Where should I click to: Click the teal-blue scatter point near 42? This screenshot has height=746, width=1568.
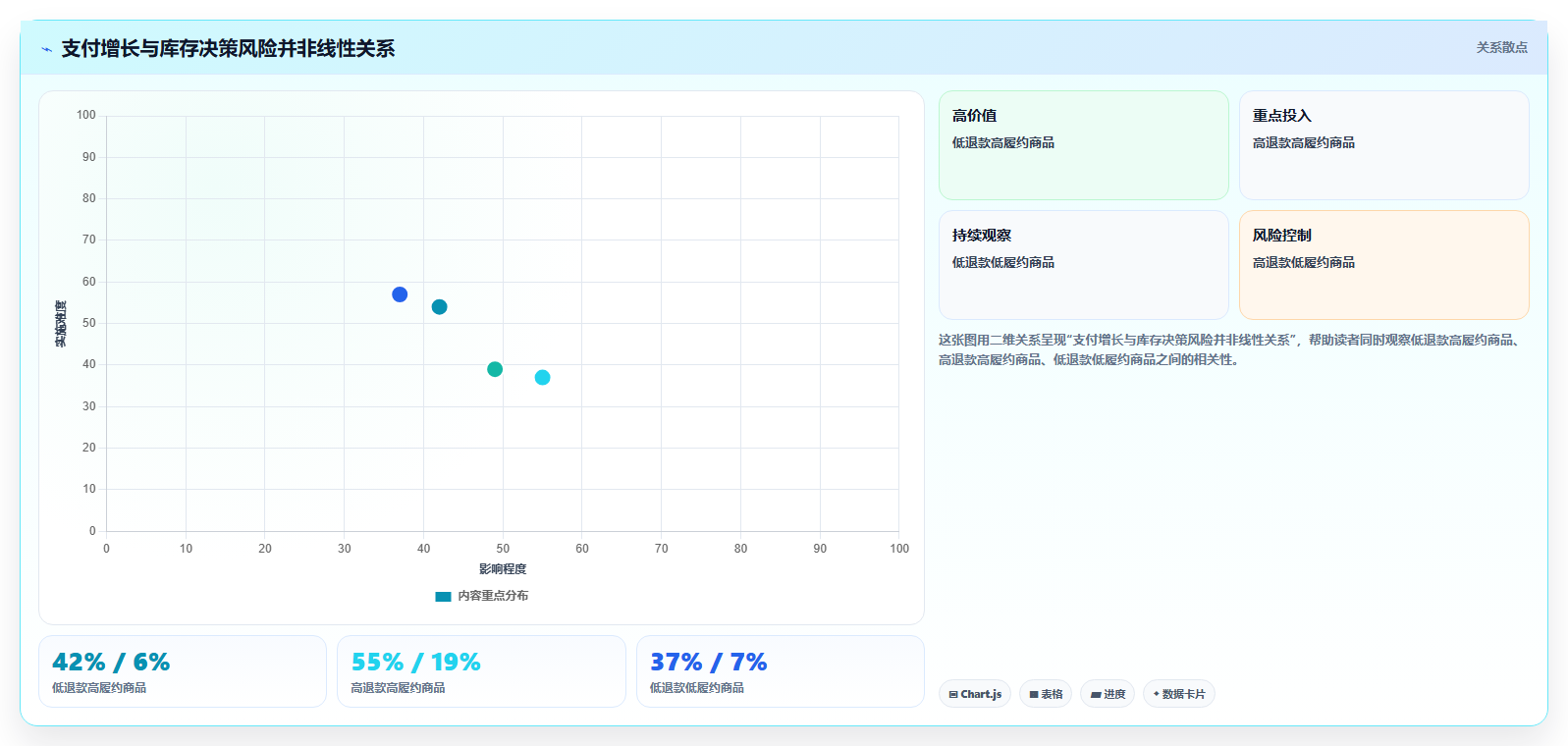(440, 307)
